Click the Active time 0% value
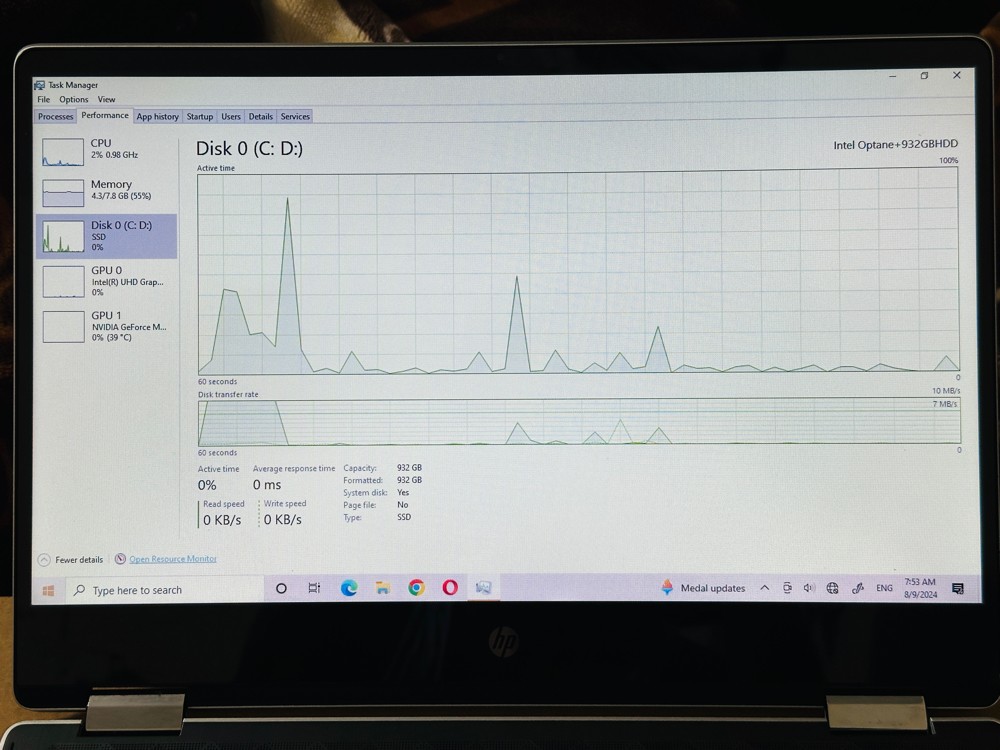 [207, 485]
